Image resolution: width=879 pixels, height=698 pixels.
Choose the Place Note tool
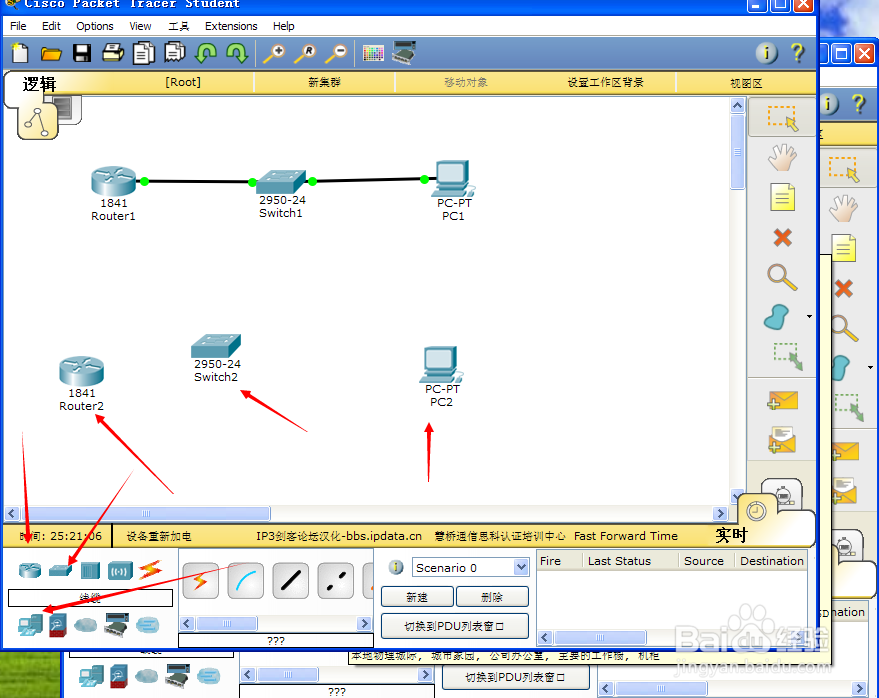tap(783, 197)
